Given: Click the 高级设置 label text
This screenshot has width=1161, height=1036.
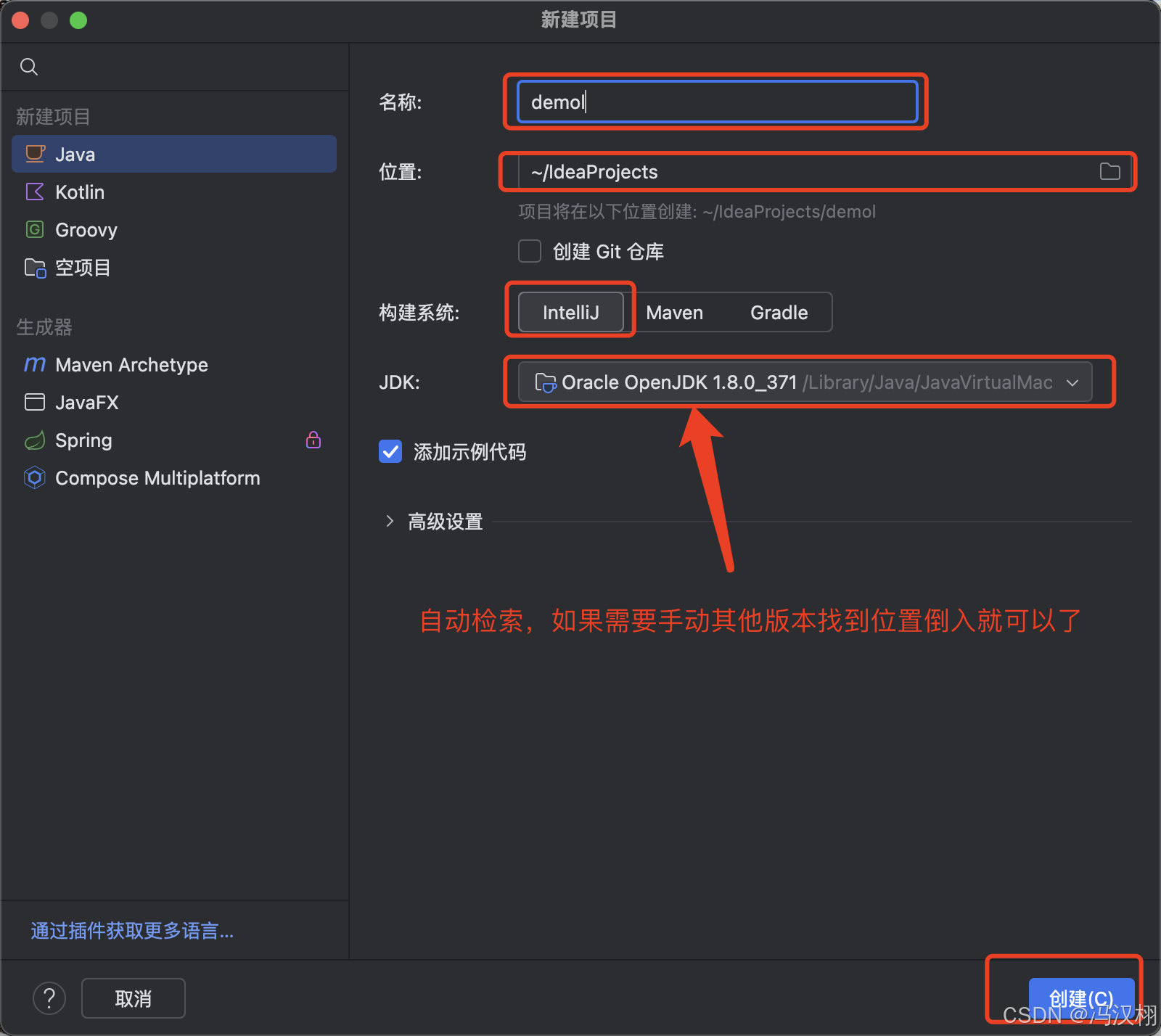Looking at the screenshot, I should click(x=446, y=521).
